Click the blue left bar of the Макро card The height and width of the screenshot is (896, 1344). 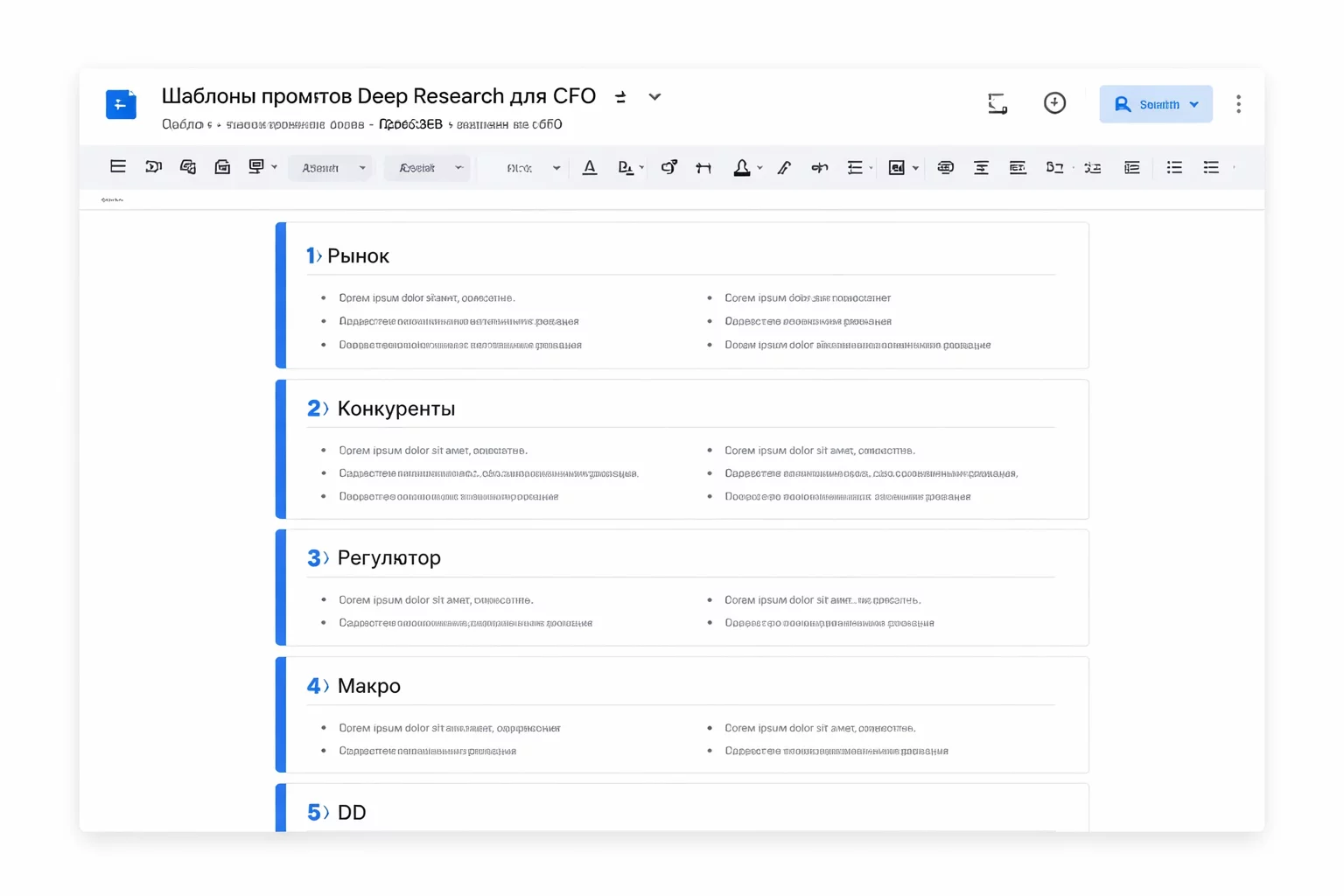[281, 715]
